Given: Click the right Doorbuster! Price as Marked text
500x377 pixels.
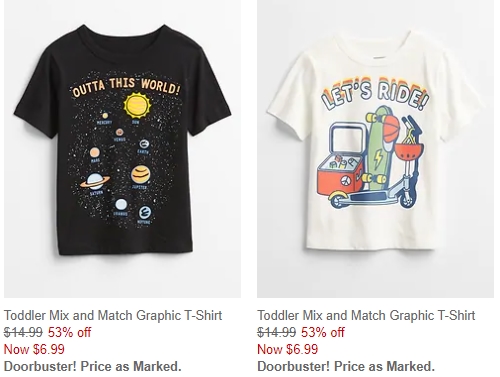Looking at the screenshot, I should point(346,366).
